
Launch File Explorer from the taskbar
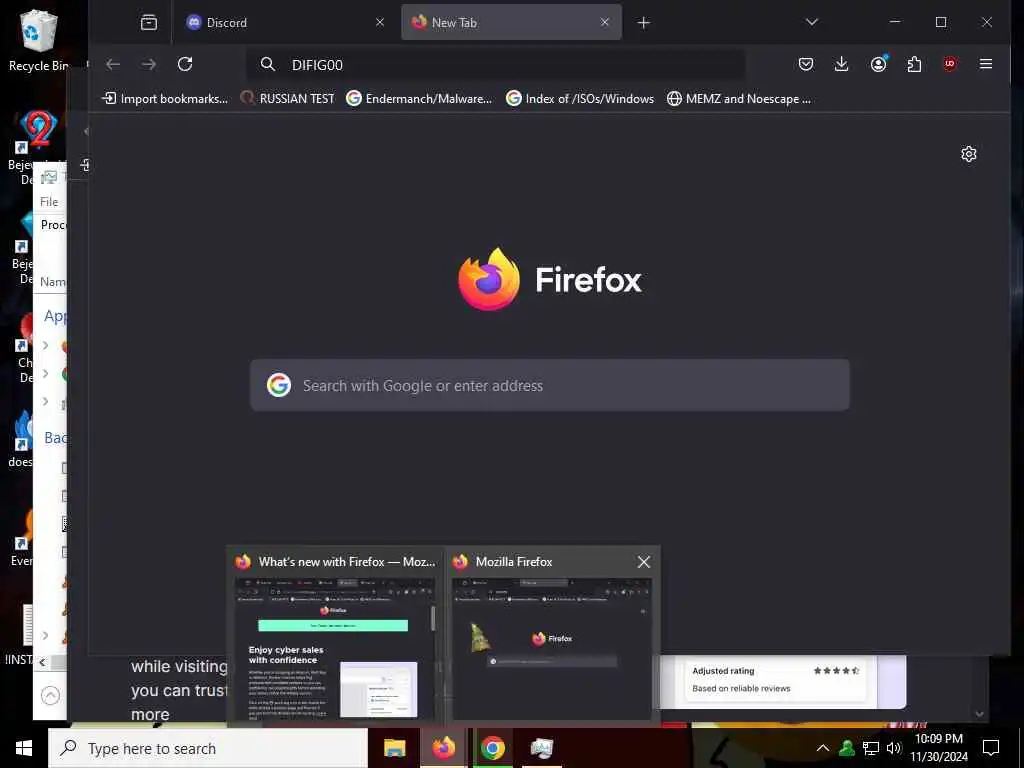tap(394, 748)
